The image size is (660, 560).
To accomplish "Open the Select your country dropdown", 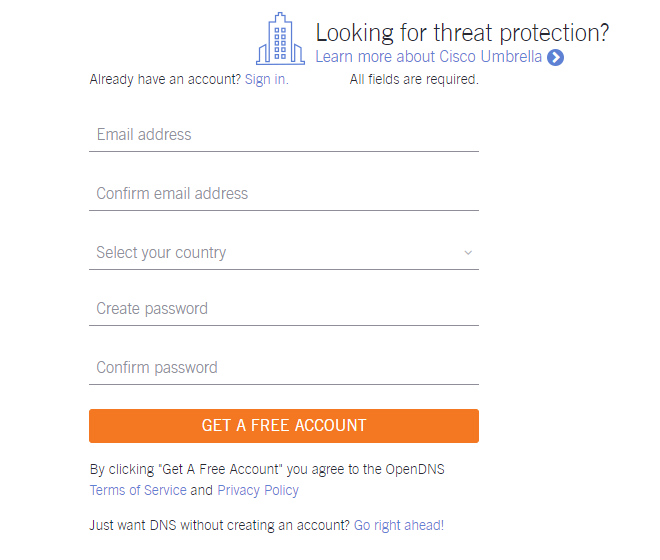I will point(284,253).
